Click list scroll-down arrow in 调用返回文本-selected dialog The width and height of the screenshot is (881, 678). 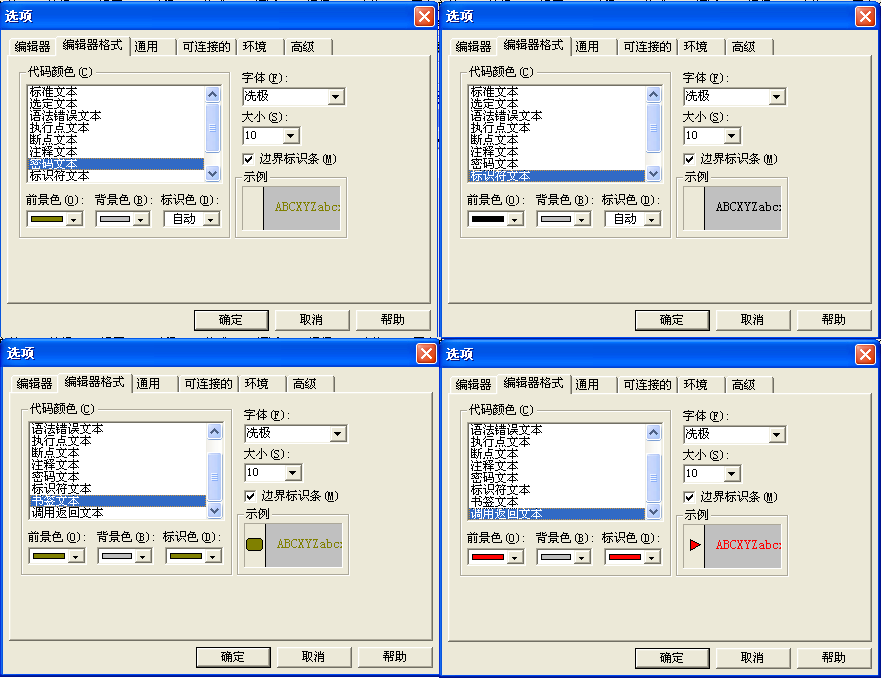point(653,512)
